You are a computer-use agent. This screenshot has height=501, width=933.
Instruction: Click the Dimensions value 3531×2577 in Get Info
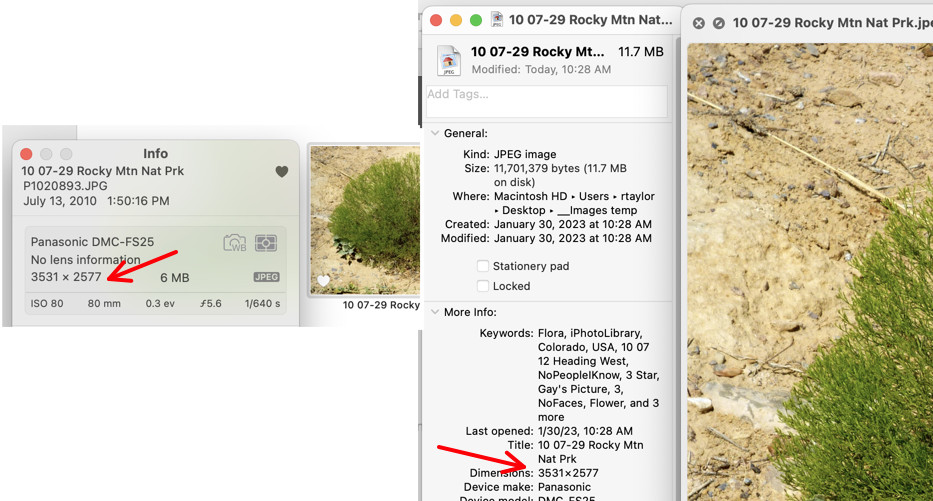pyautogui.click(x=568, y=473)
